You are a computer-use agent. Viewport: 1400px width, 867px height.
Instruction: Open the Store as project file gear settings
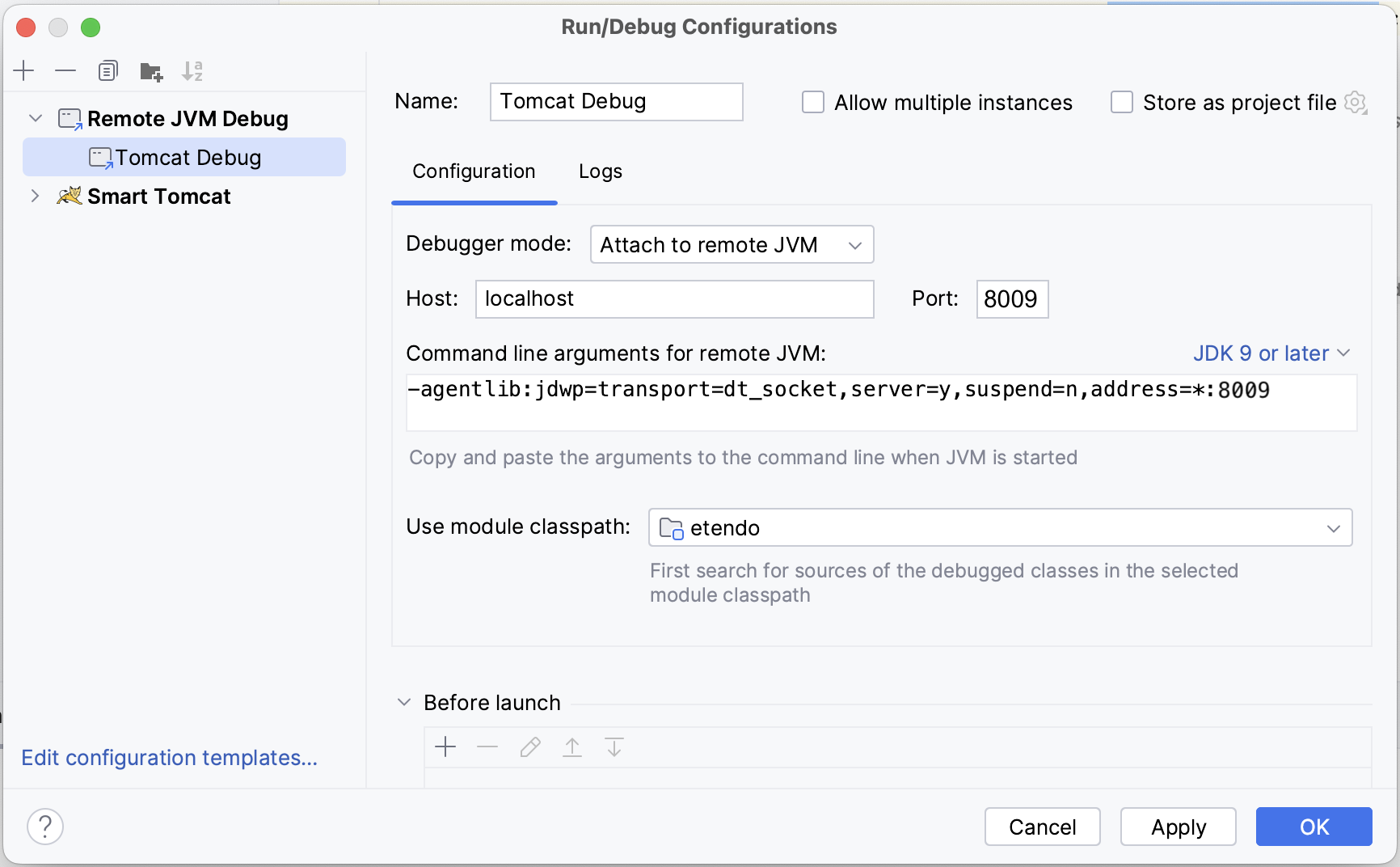pos(1356,103)
